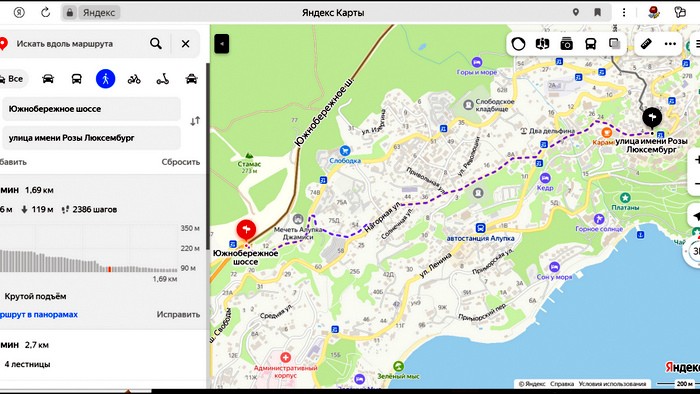The width and height of the screenshot is (700, 394).
Task: Click the orange steep section on elevation chart
Action: pyautogui.click(x=109, y=269)
